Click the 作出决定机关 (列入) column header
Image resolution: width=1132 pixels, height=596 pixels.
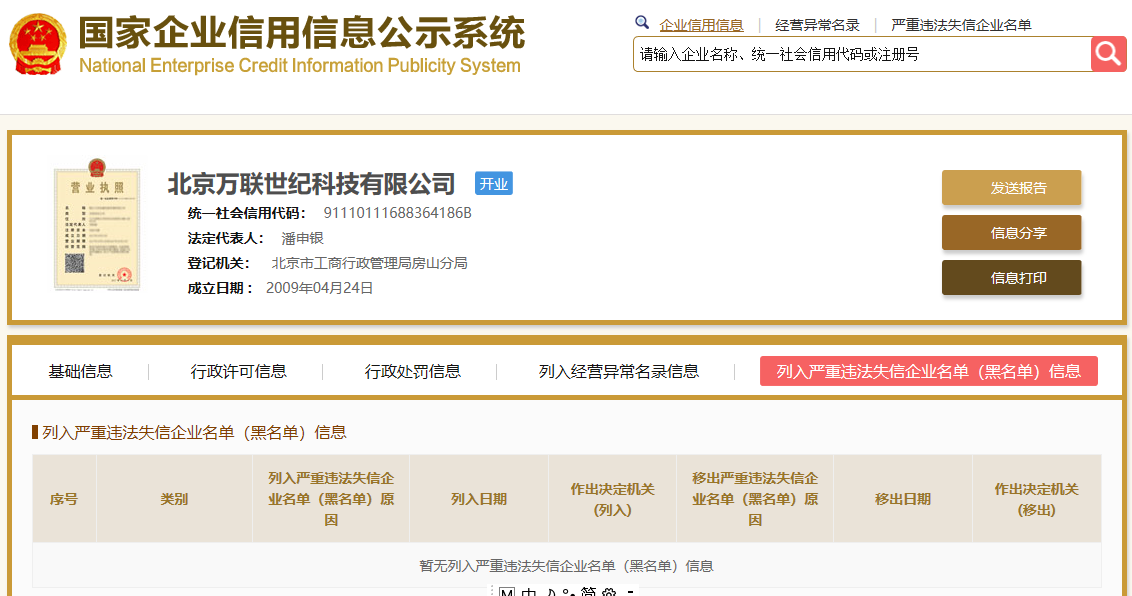pos(612,499)
